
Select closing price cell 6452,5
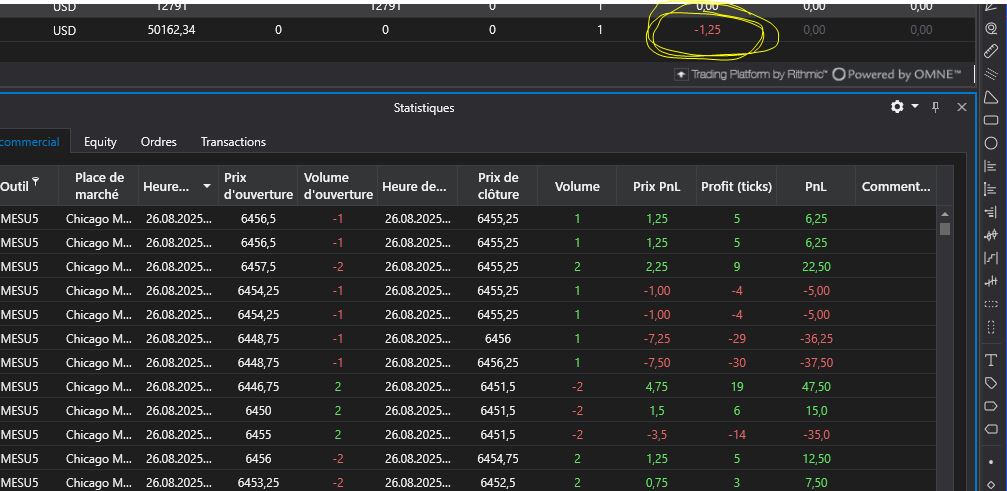pyautogui.click(x=498, y=483)
